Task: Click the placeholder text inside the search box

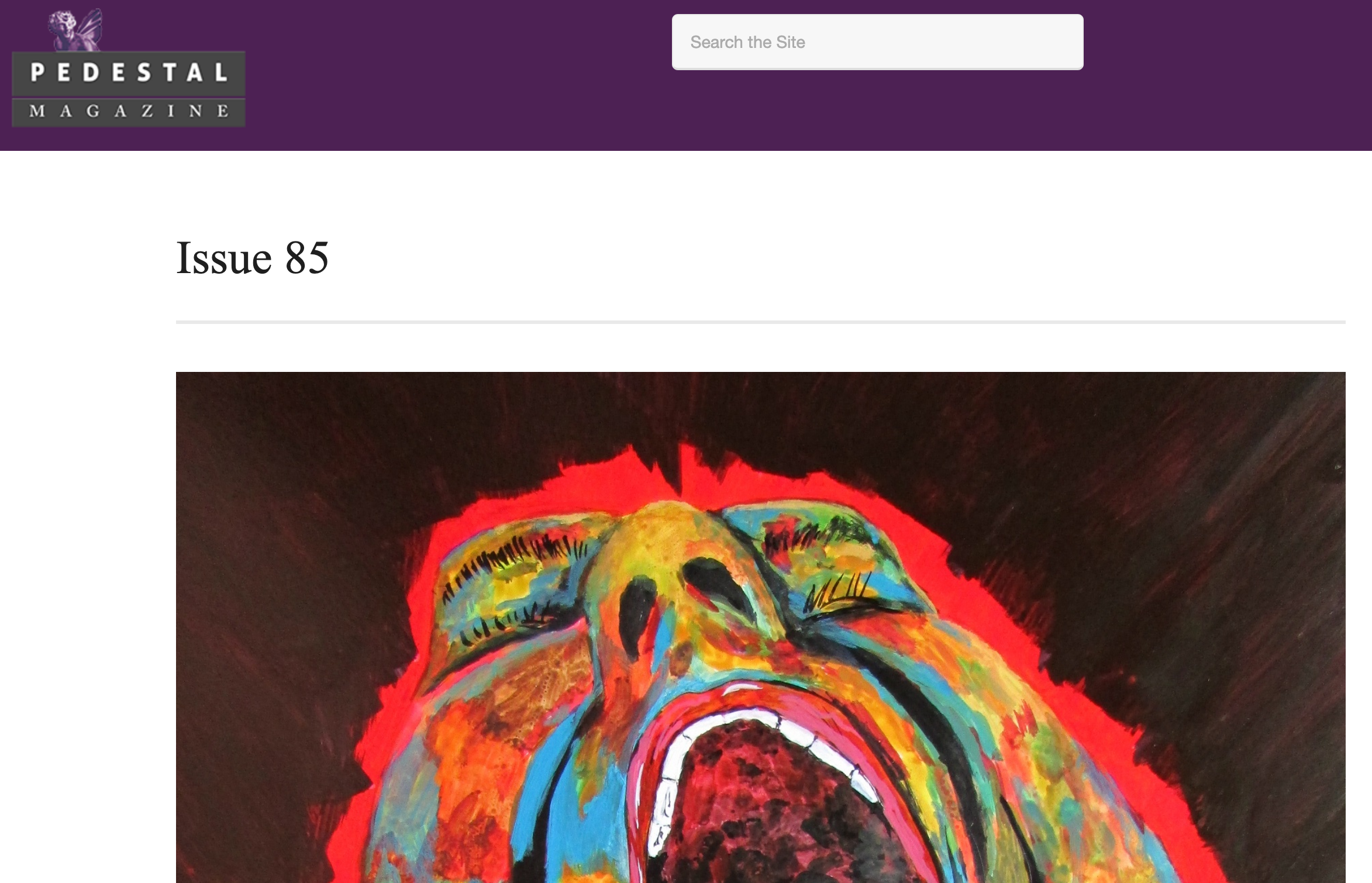Action: 747,42
